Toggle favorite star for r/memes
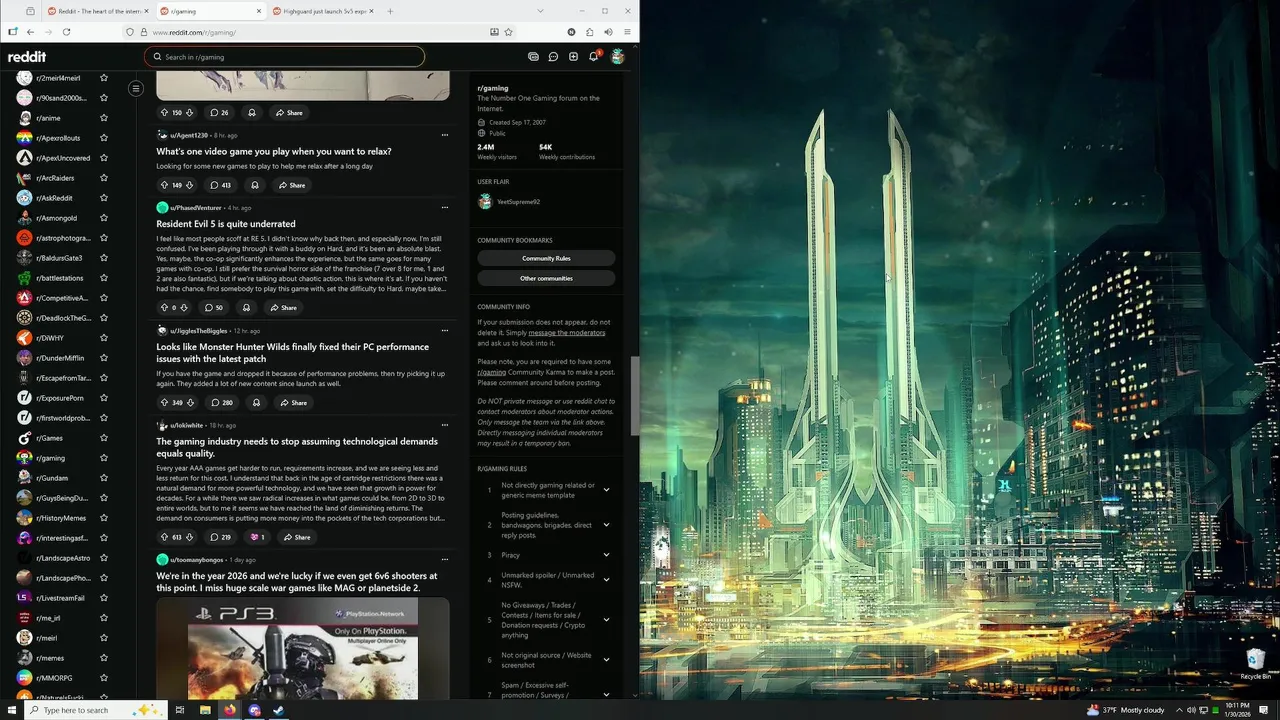 point(103,658)
